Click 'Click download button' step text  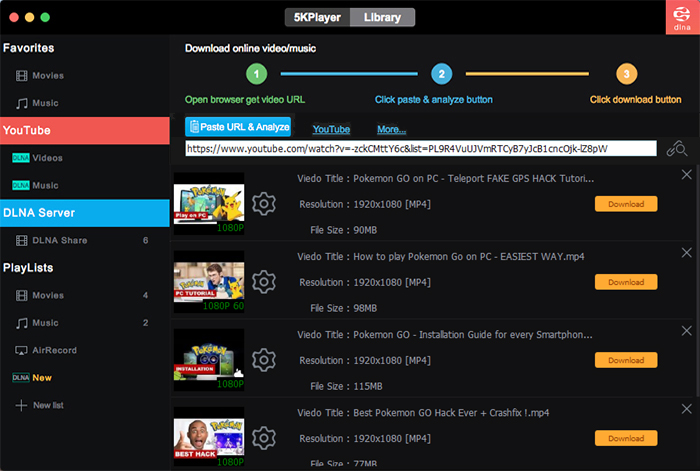(x=636, y=100)
